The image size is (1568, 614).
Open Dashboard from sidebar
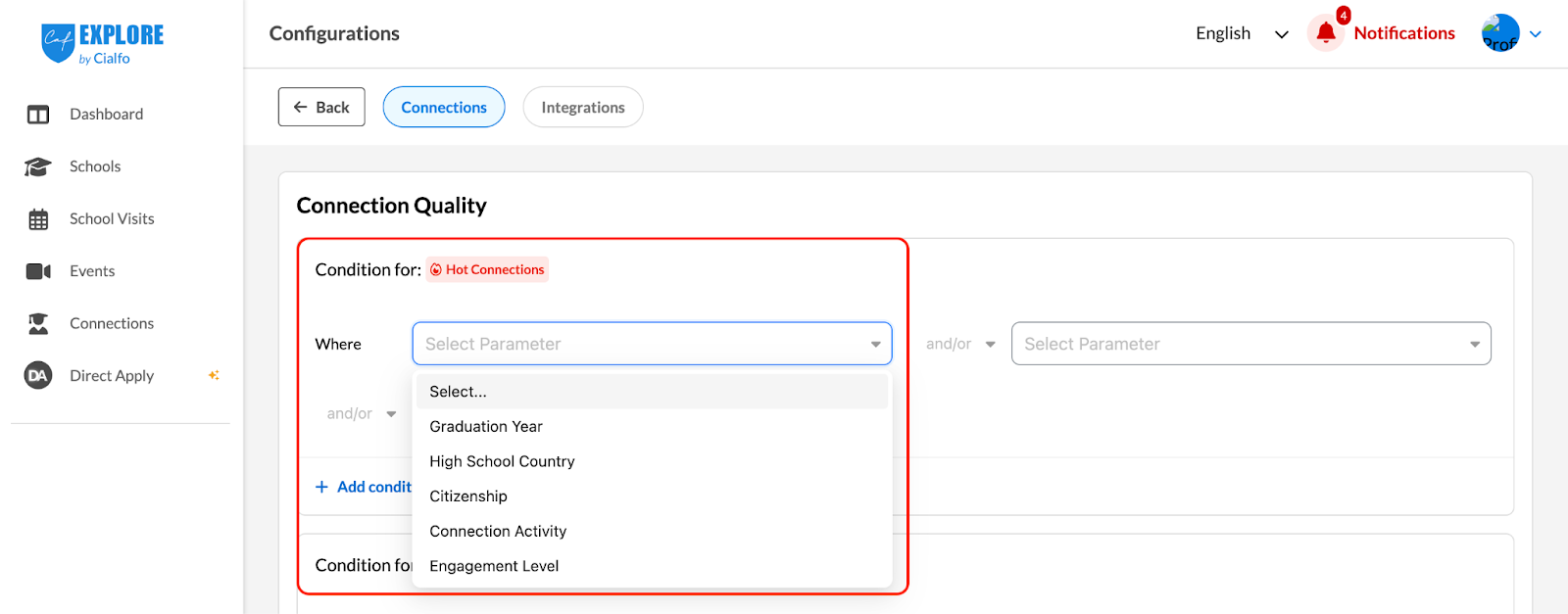point(106,115)
